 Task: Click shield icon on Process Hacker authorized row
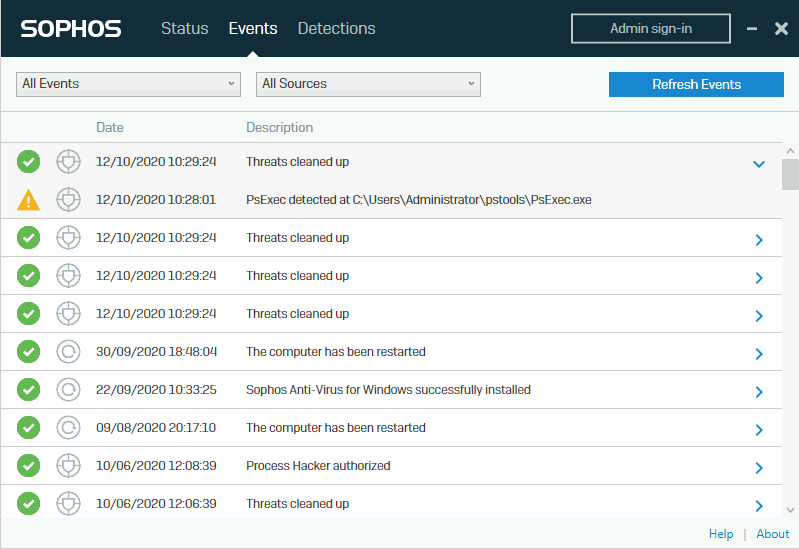pos(68,466)
